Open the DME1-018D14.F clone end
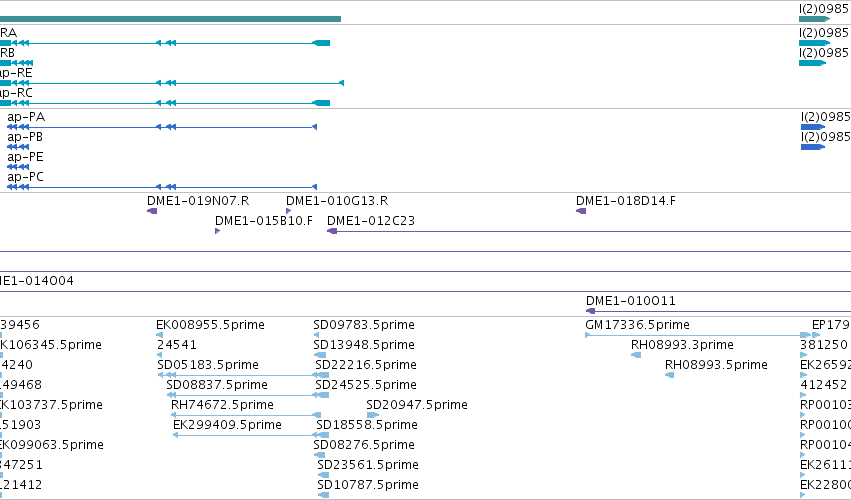This screenshot has width=851, height=500. (581, 211)
